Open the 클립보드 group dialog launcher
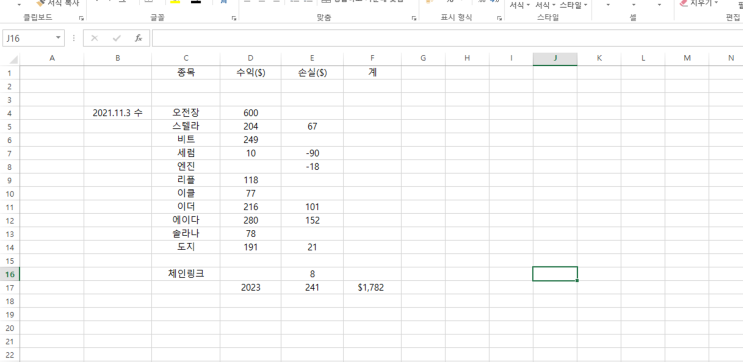743x362 pixels. click(82, 18)
